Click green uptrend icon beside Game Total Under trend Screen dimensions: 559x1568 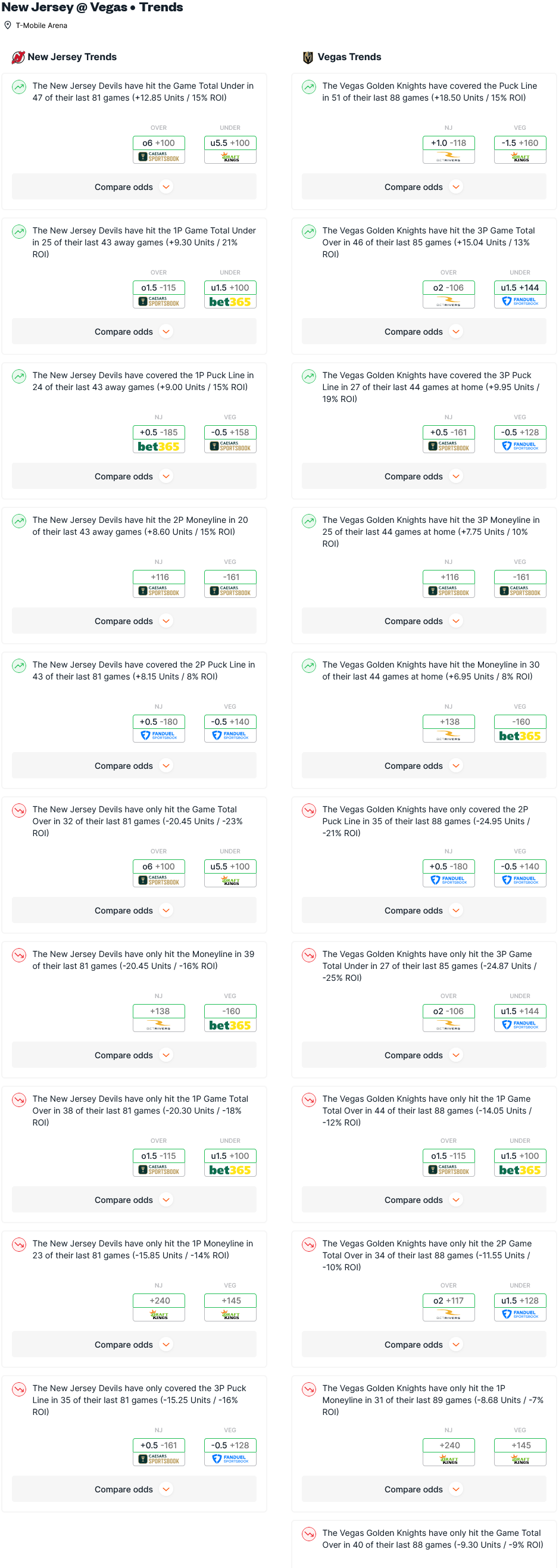19,87
